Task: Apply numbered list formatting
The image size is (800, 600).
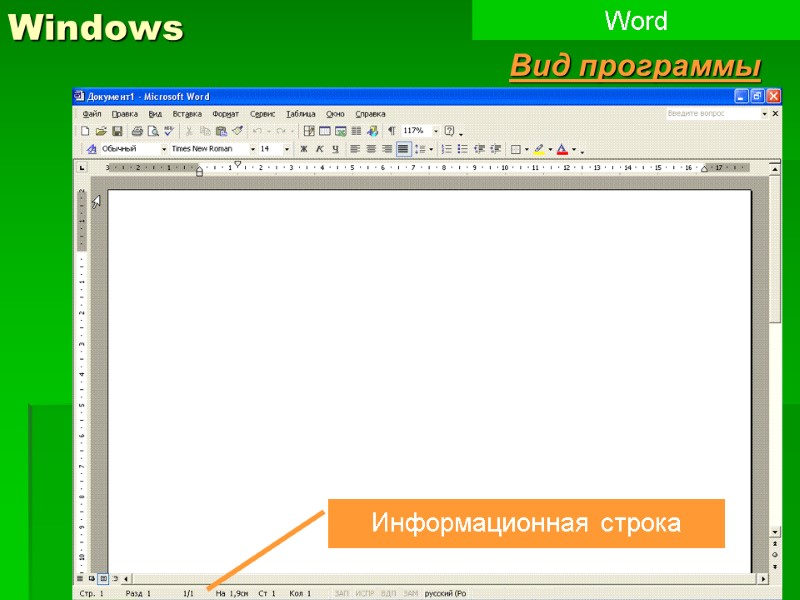Action: click(446, 149)
